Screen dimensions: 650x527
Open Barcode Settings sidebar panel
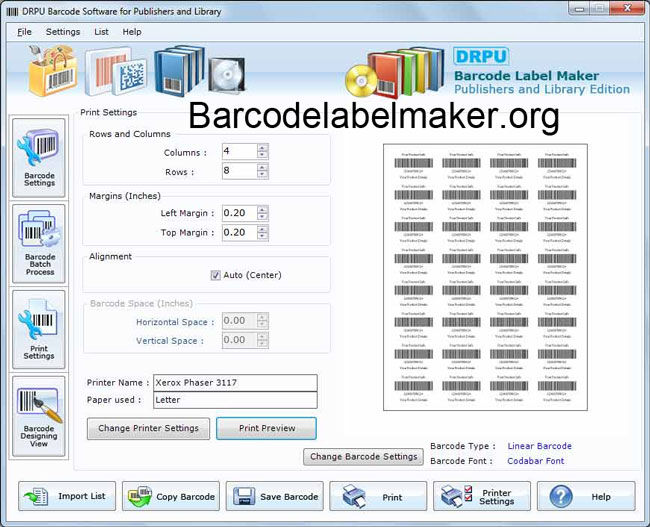pos(39,158)
